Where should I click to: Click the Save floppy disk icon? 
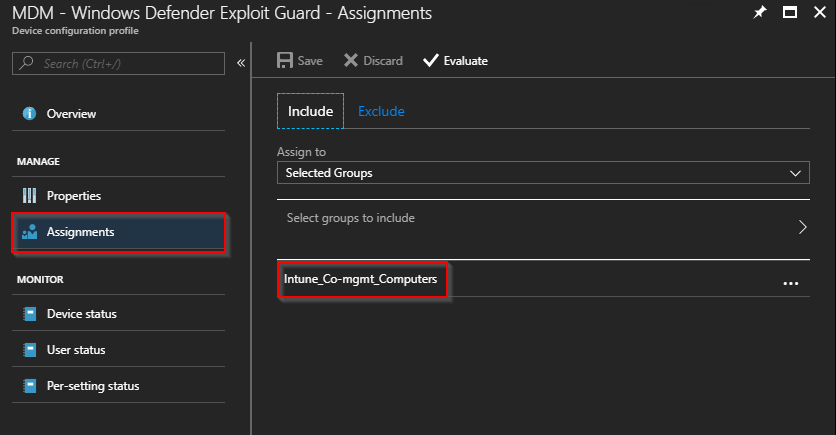tap(285, 60)
